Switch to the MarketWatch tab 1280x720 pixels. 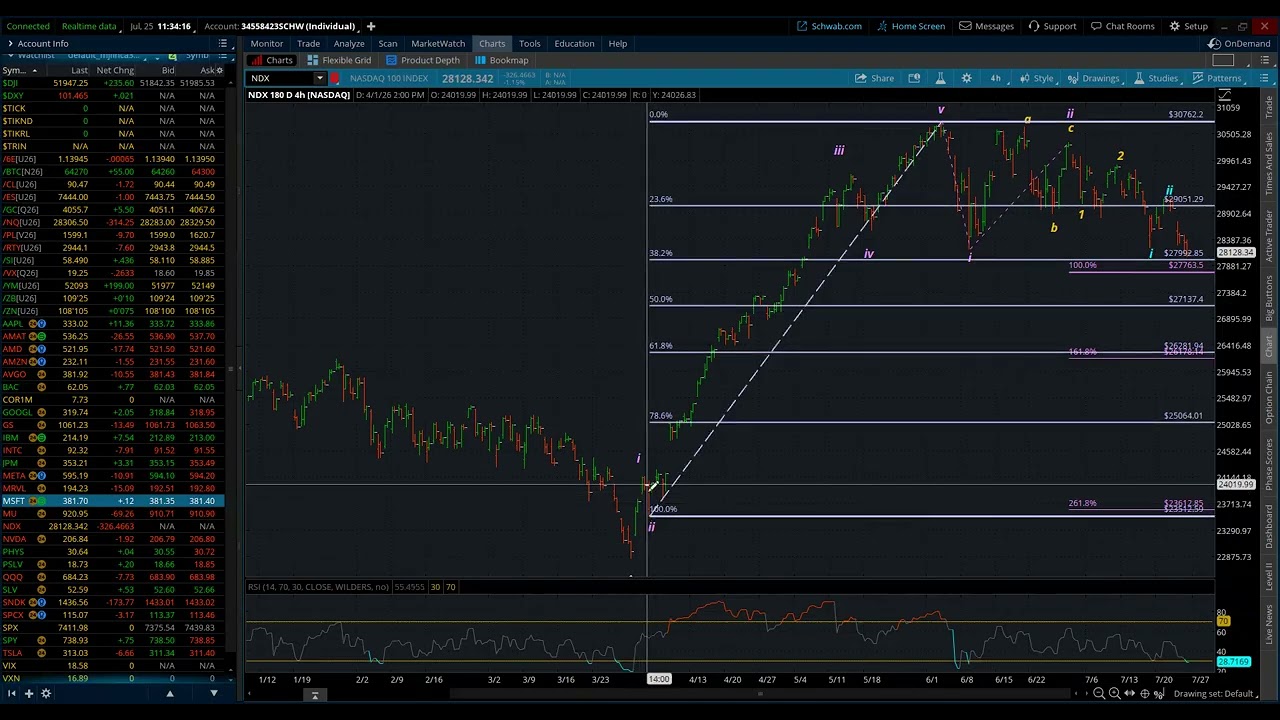(438, 43)
